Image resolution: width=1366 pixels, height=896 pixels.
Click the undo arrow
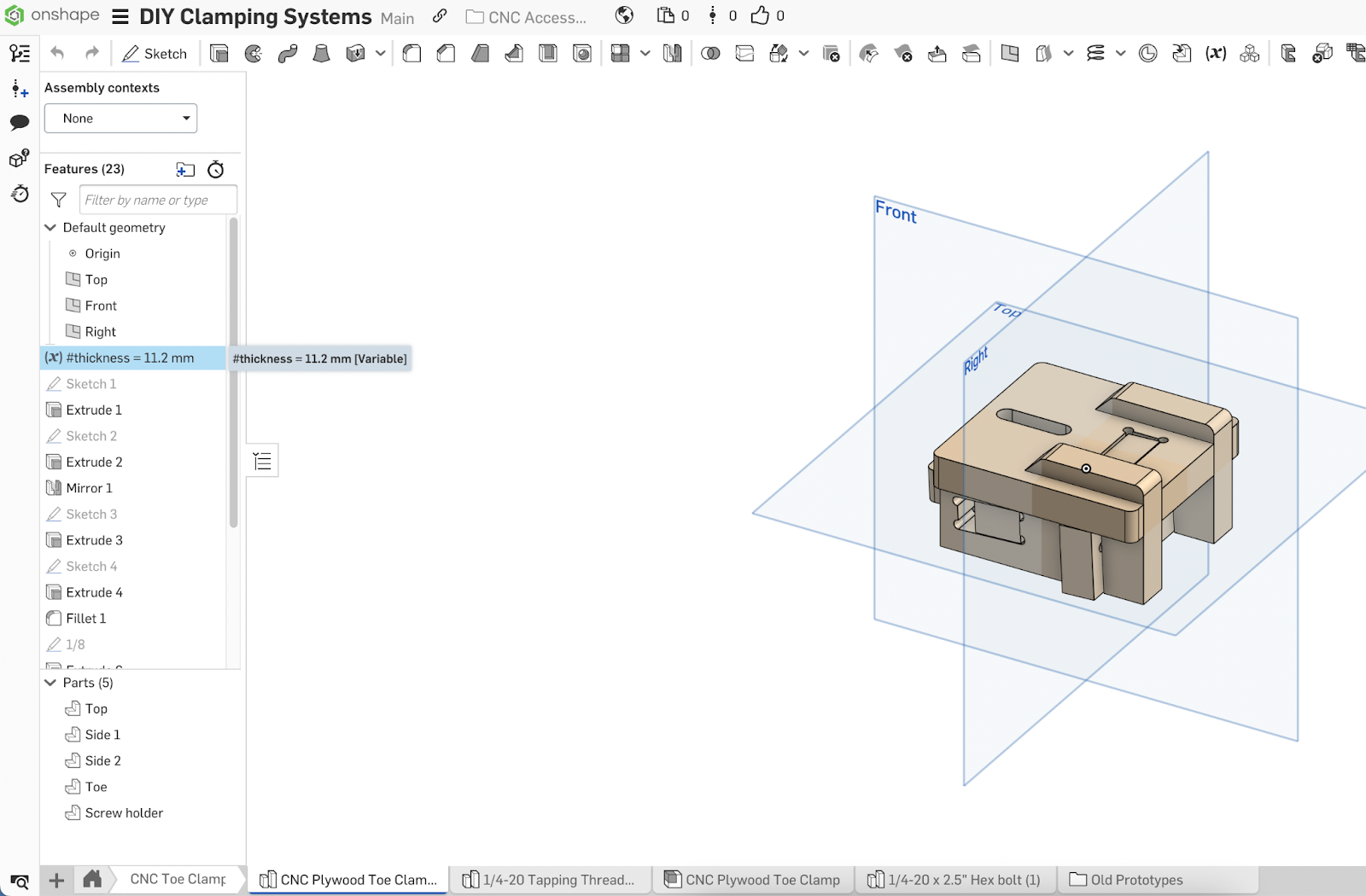[x=57, y=54]
